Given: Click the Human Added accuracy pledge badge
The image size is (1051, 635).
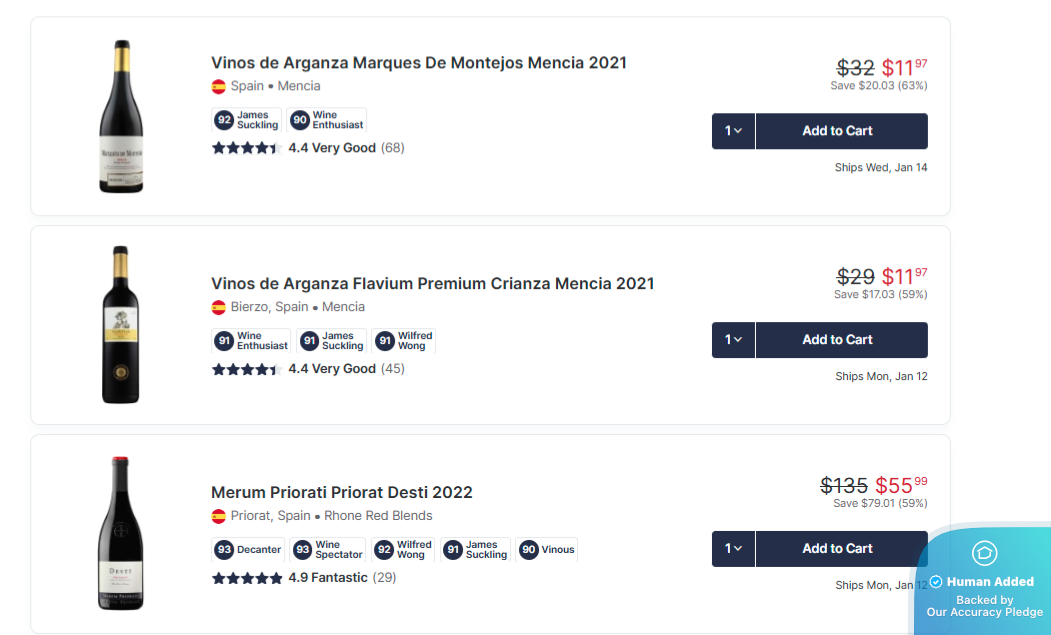Looking at the screenshot, I should [983, 582].
